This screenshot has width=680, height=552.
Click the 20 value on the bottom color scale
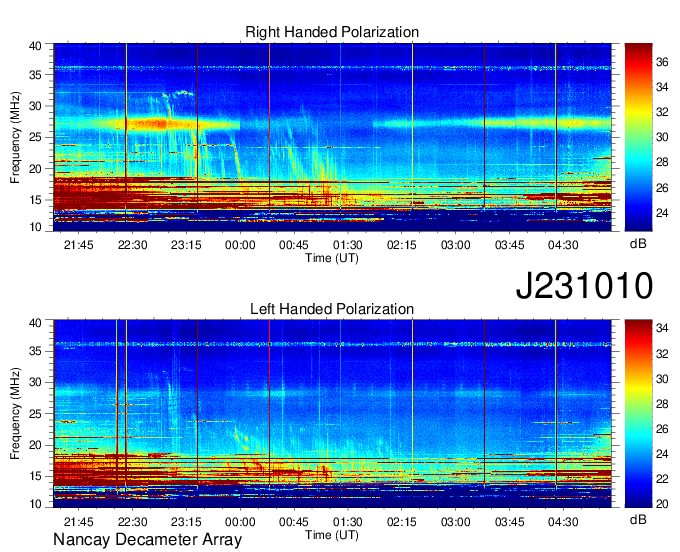point(662,504)
